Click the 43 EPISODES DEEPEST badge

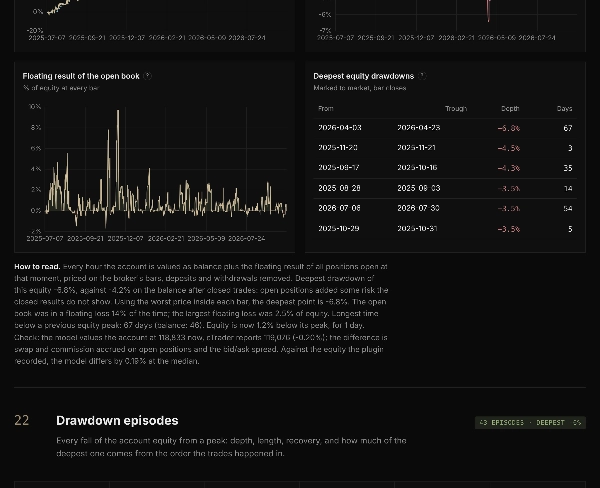tap(530, 423)
